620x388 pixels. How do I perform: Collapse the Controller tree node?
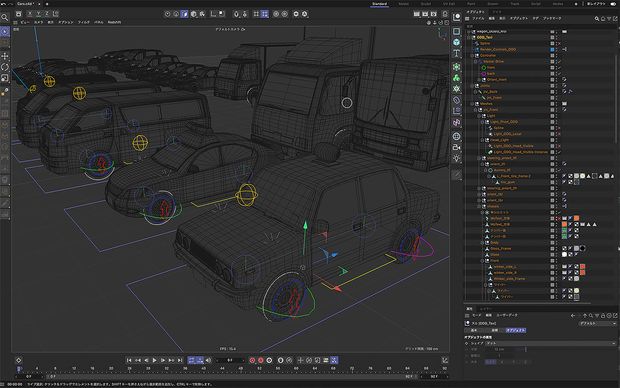tap(473, 55)
